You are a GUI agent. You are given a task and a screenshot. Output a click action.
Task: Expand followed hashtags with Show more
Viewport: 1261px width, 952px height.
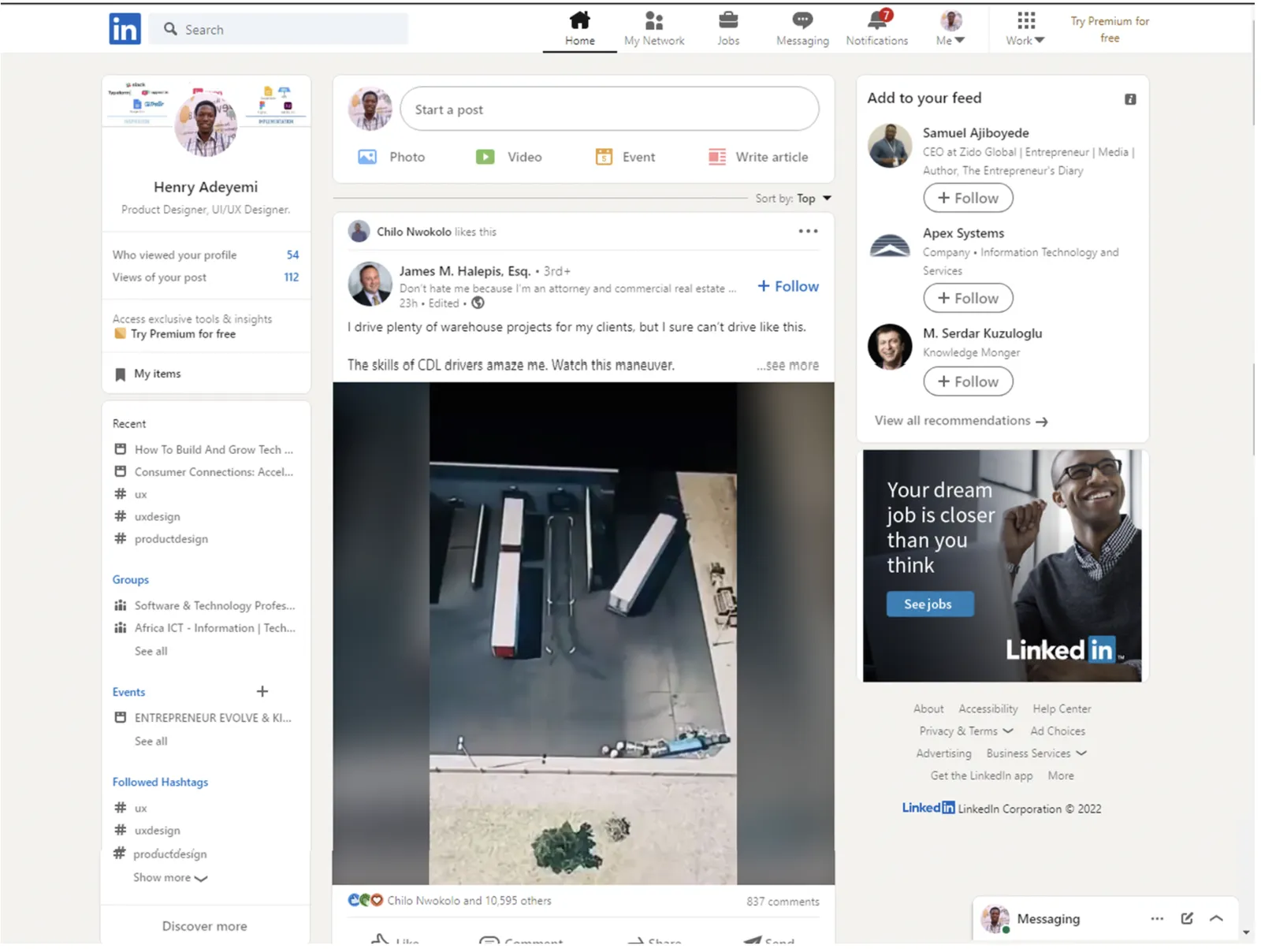click(170, 877)
